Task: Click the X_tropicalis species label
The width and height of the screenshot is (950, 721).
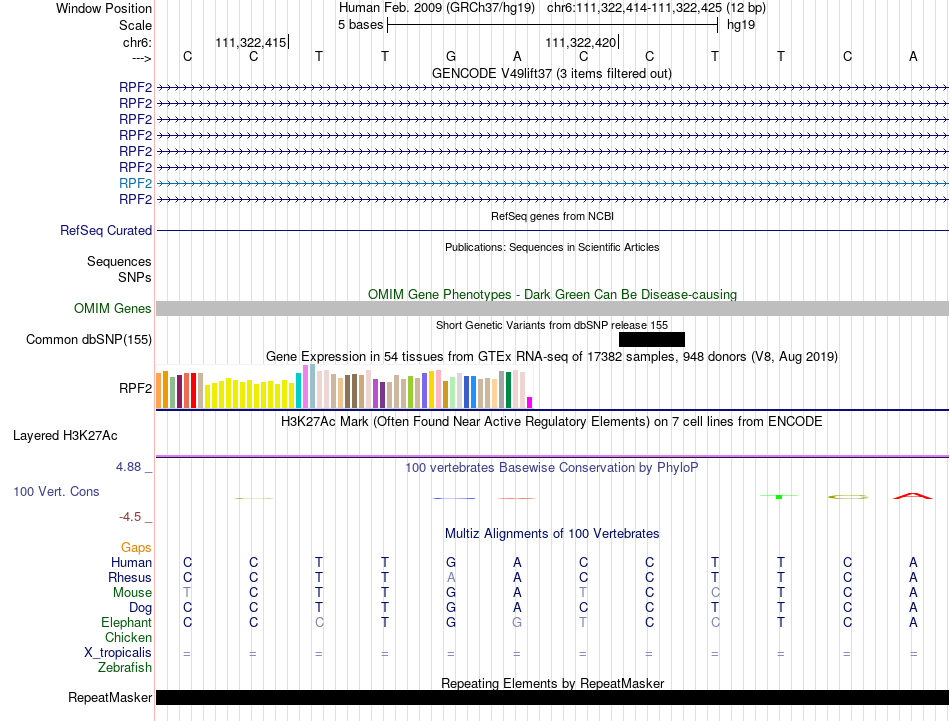Action: 118,653
